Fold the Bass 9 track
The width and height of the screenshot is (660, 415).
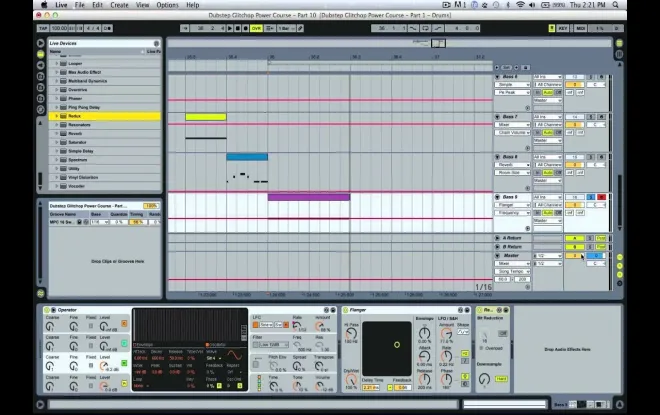pyautogui.click(x=497, y=197)
